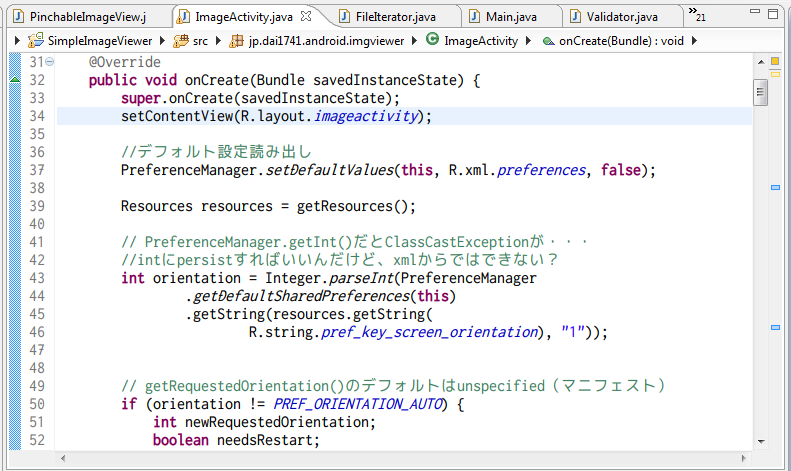Click the src source folder icon
The image size is (791, 471).
(x=181, y=41)
